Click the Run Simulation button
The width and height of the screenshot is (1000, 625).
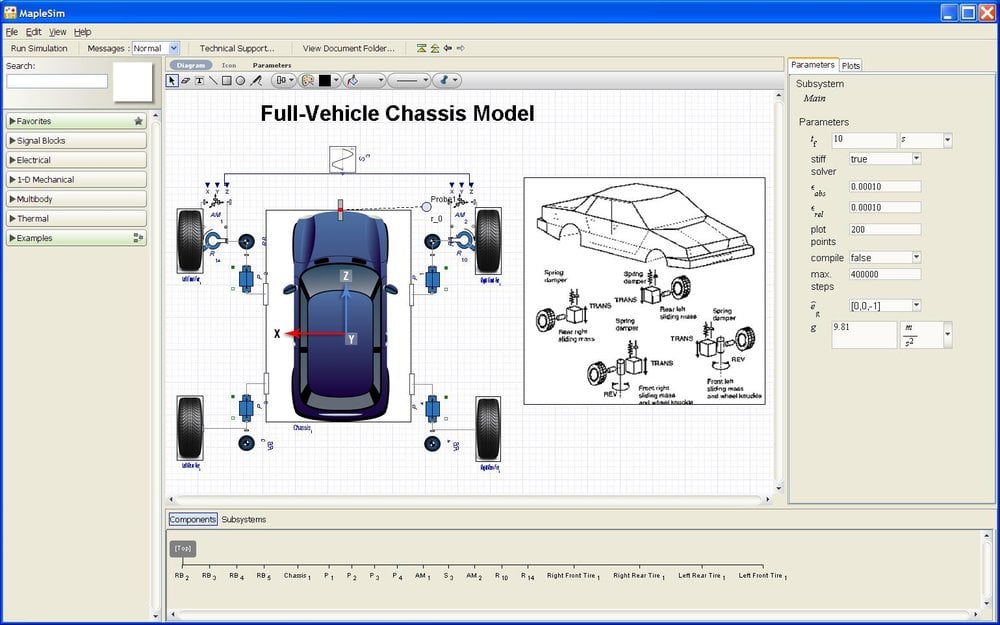tap(39, 48)
